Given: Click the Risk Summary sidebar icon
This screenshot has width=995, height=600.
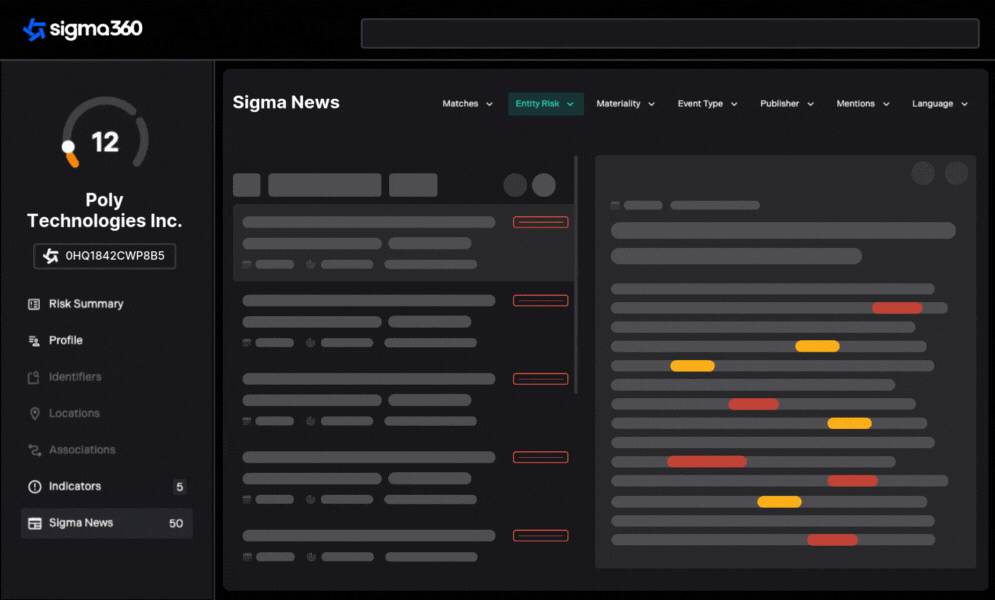Looking at the screenshot, I should pos(34,304).
